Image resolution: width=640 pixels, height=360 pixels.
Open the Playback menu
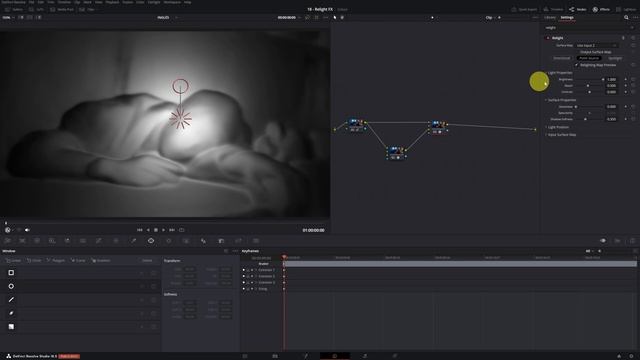[x=112, y=2]
